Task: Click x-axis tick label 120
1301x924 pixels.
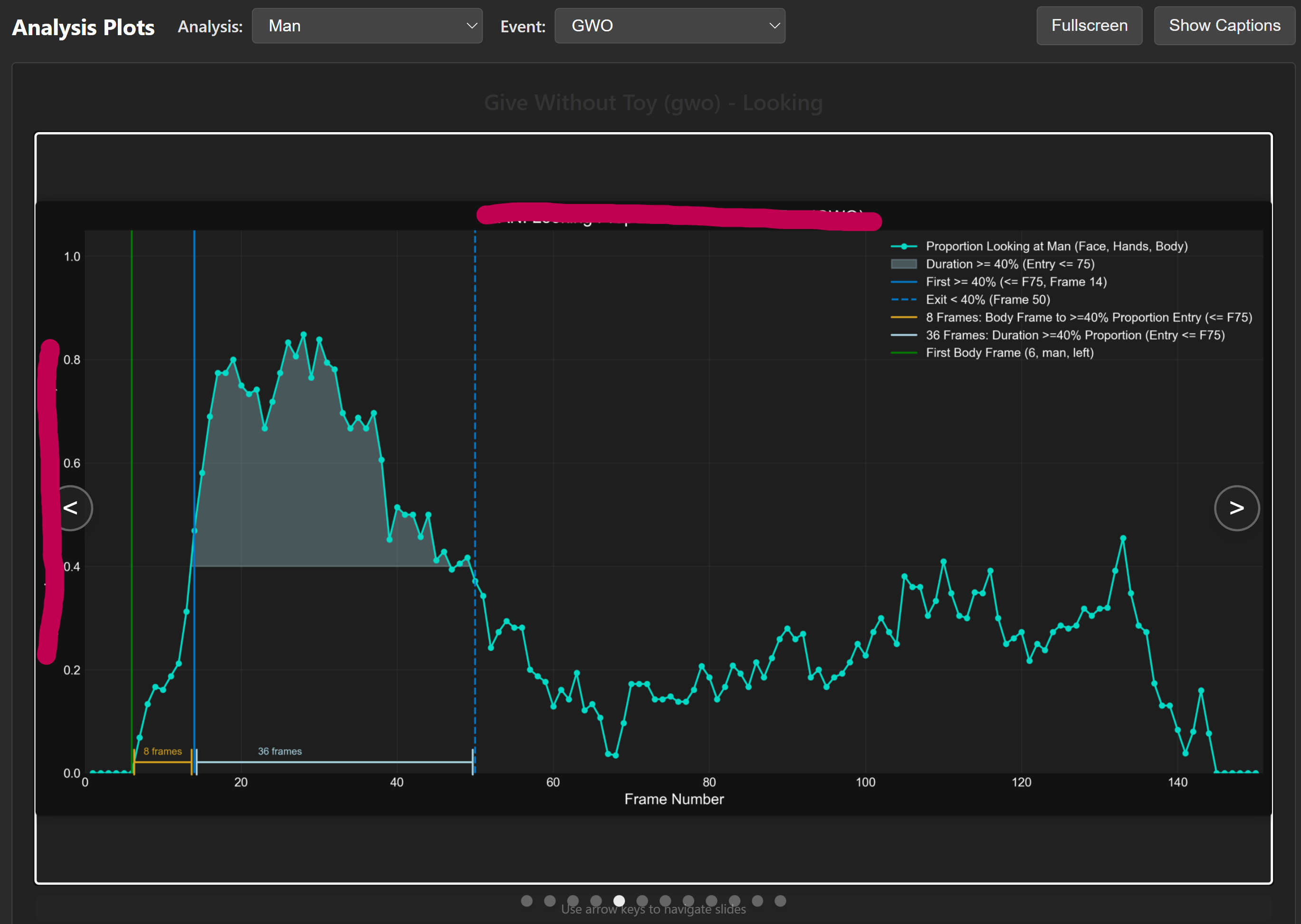Action: [1022, 782]
